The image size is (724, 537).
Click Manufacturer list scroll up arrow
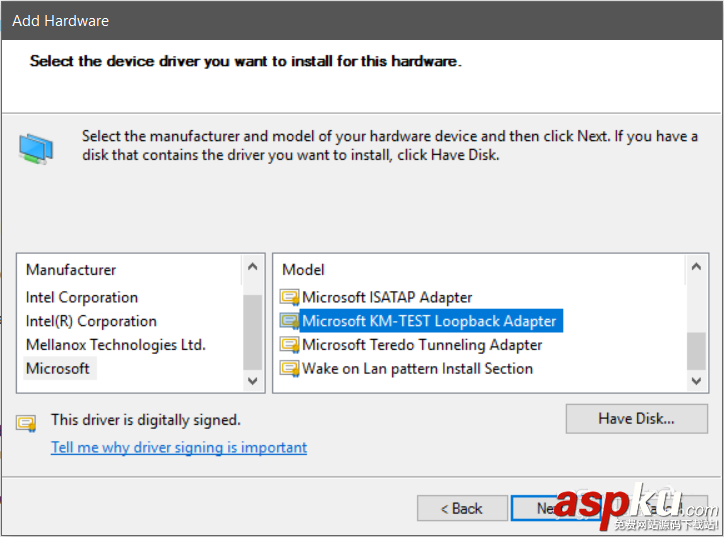coord(253,267)
